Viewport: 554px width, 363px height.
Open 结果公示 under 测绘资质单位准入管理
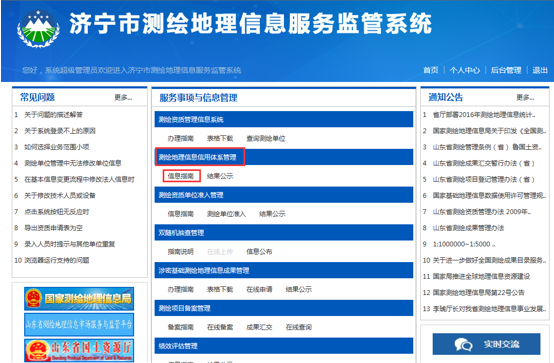coord(272,213)
